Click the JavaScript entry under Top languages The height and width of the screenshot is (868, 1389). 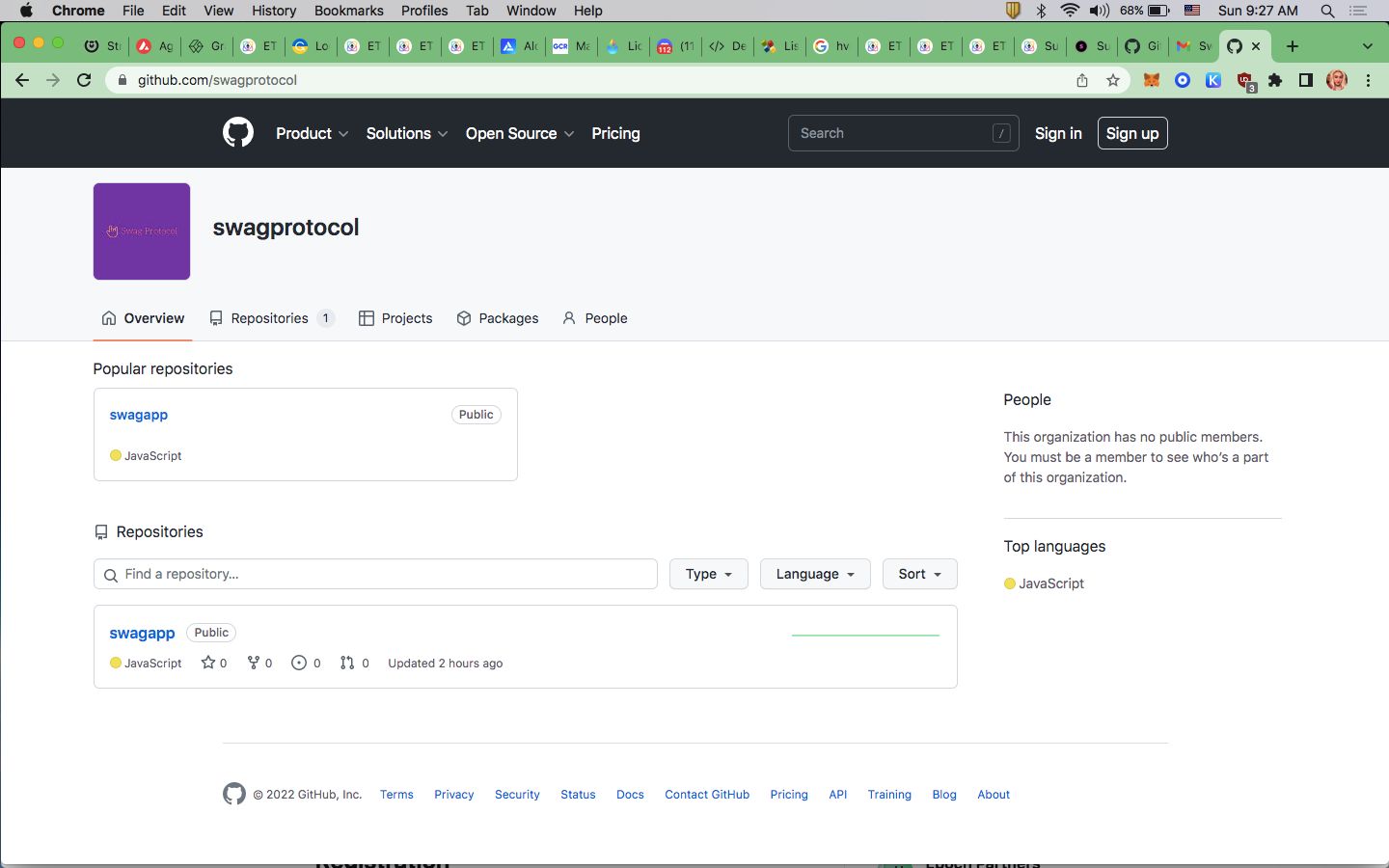pos(1044,583)
